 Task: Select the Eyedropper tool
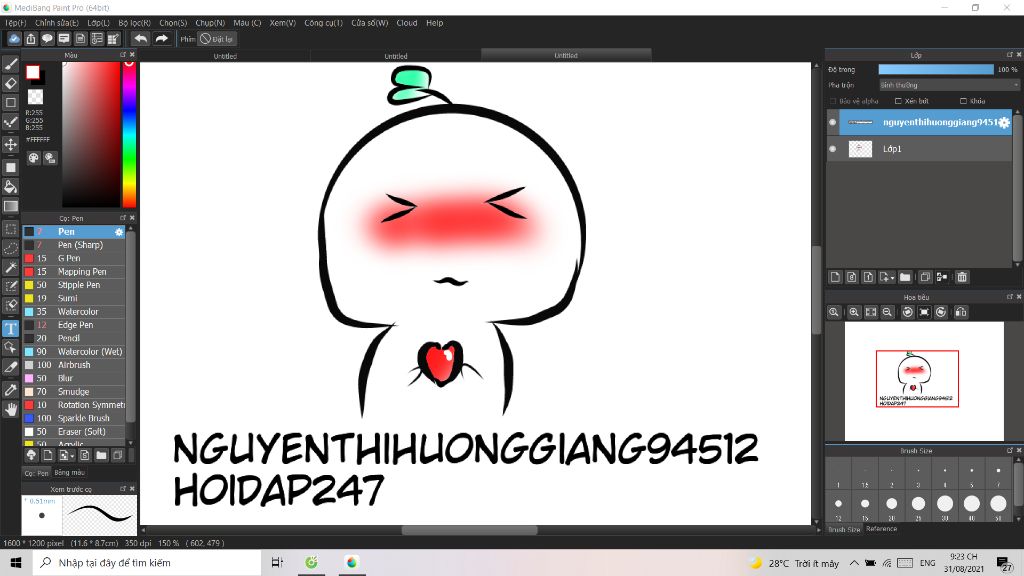pos(10,390)
